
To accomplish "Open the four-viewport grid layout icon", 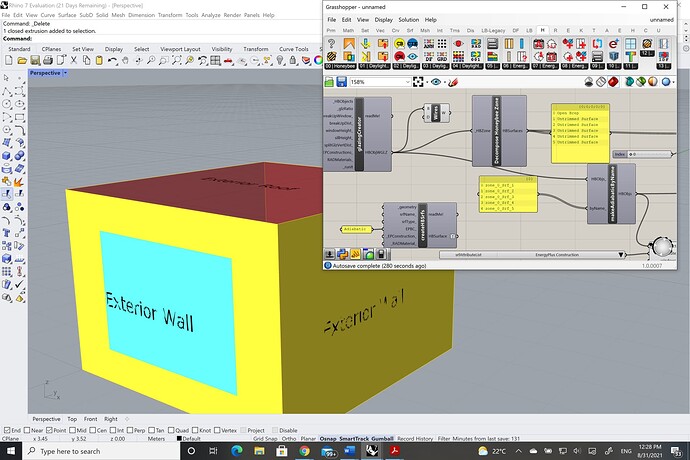I will [215, 60].
